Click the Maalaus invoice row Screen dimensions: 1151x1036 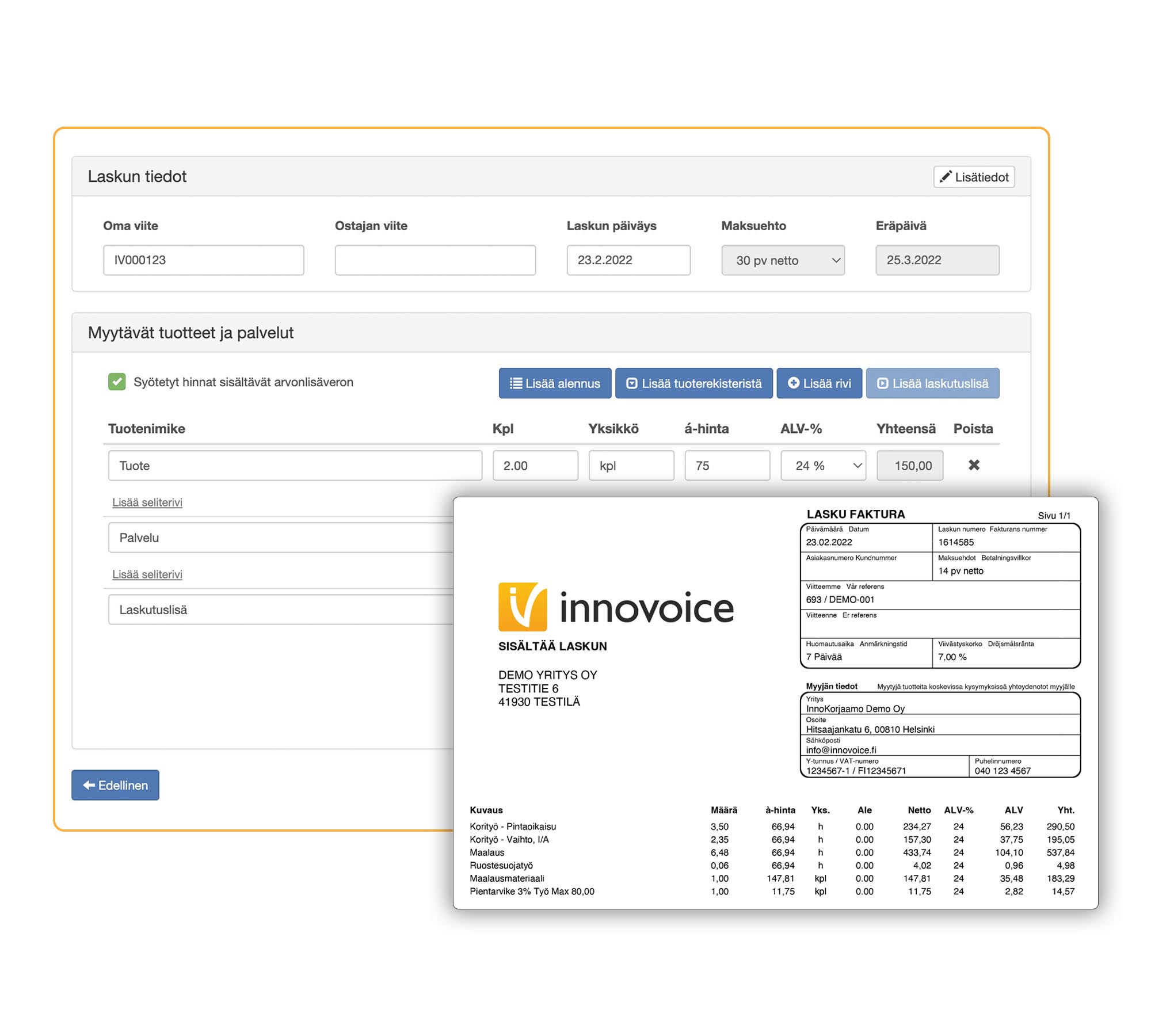(x=772, y=852)
